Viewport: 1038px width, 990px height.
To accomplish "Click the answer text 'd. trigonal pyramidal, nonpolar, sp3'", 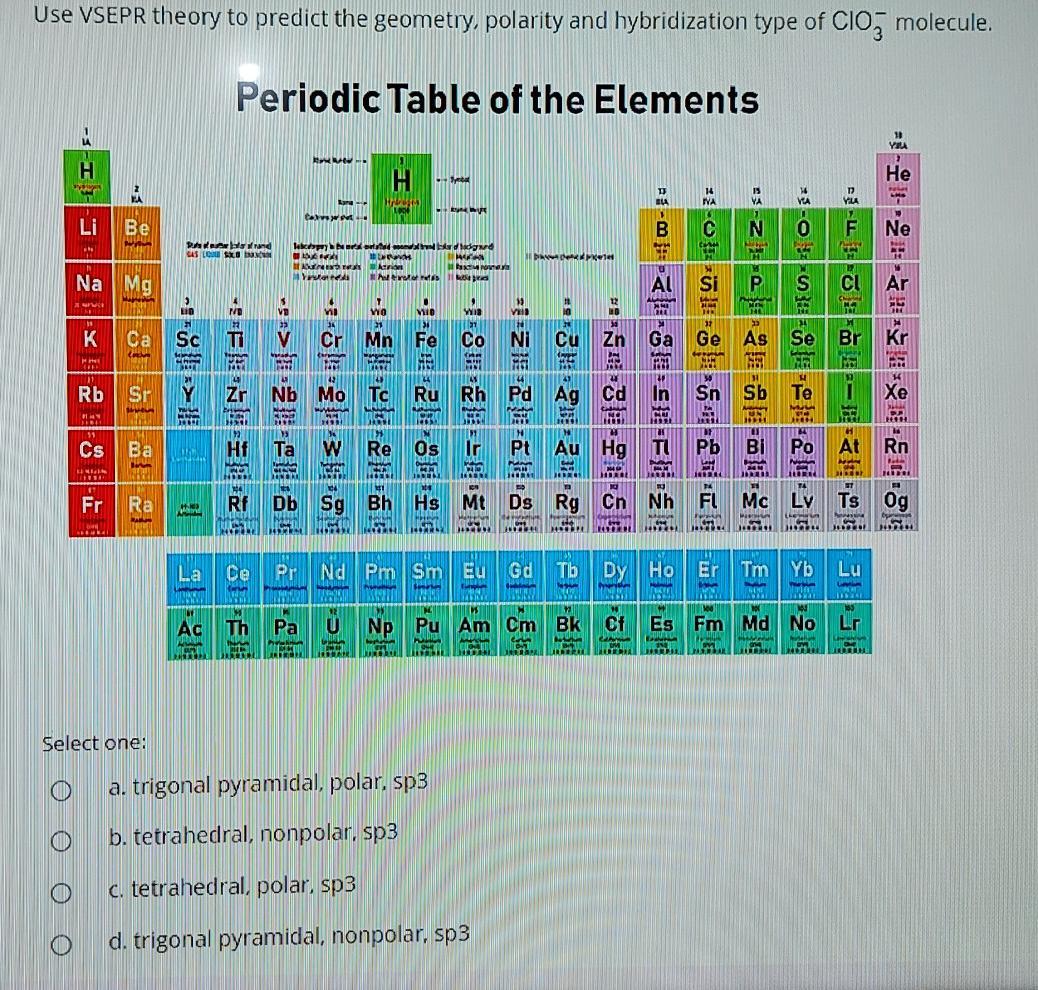I will coord(289,937).
